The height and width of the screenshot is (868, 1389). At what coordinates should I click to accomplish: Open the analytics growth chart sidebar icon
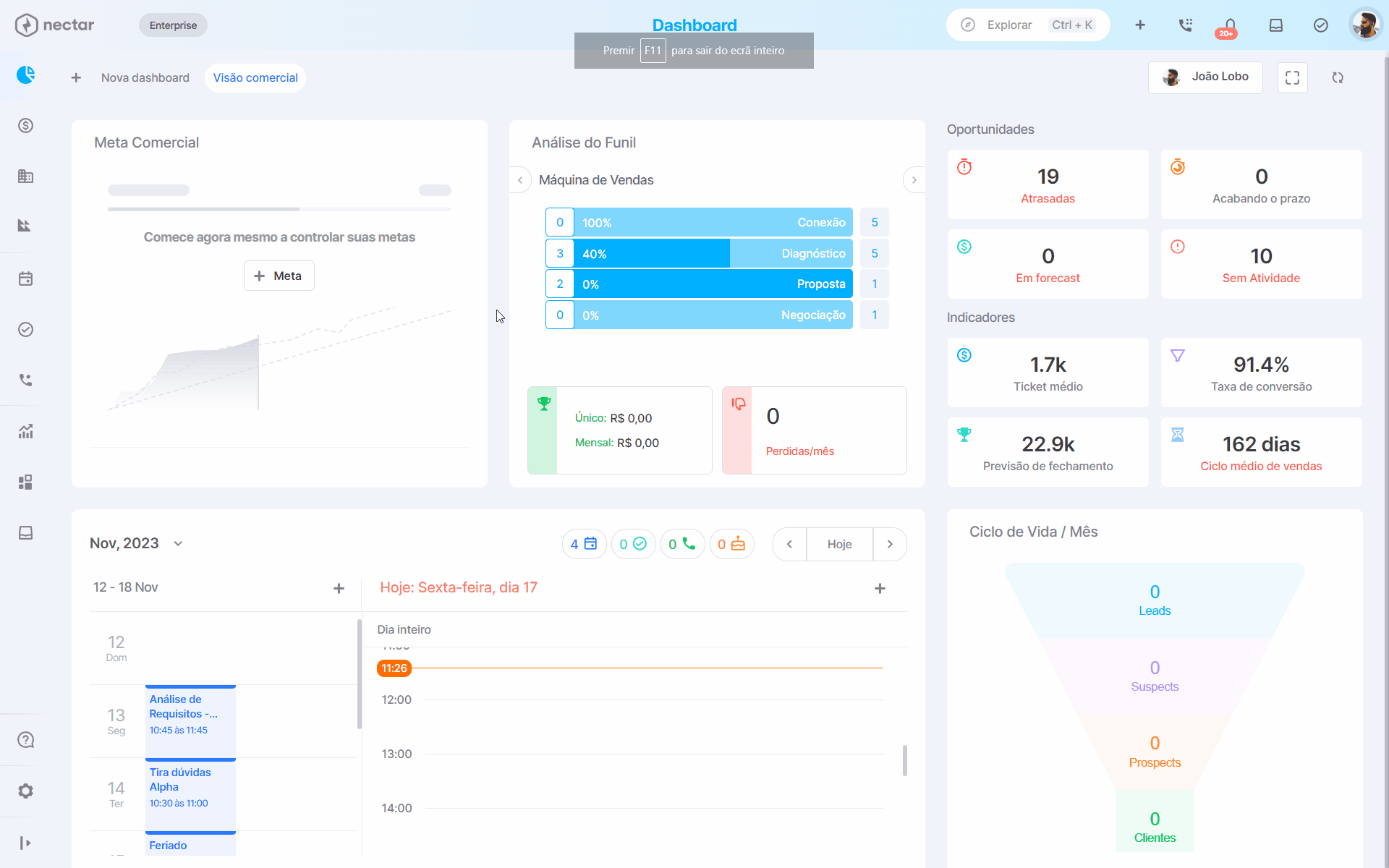coord(26,432)
